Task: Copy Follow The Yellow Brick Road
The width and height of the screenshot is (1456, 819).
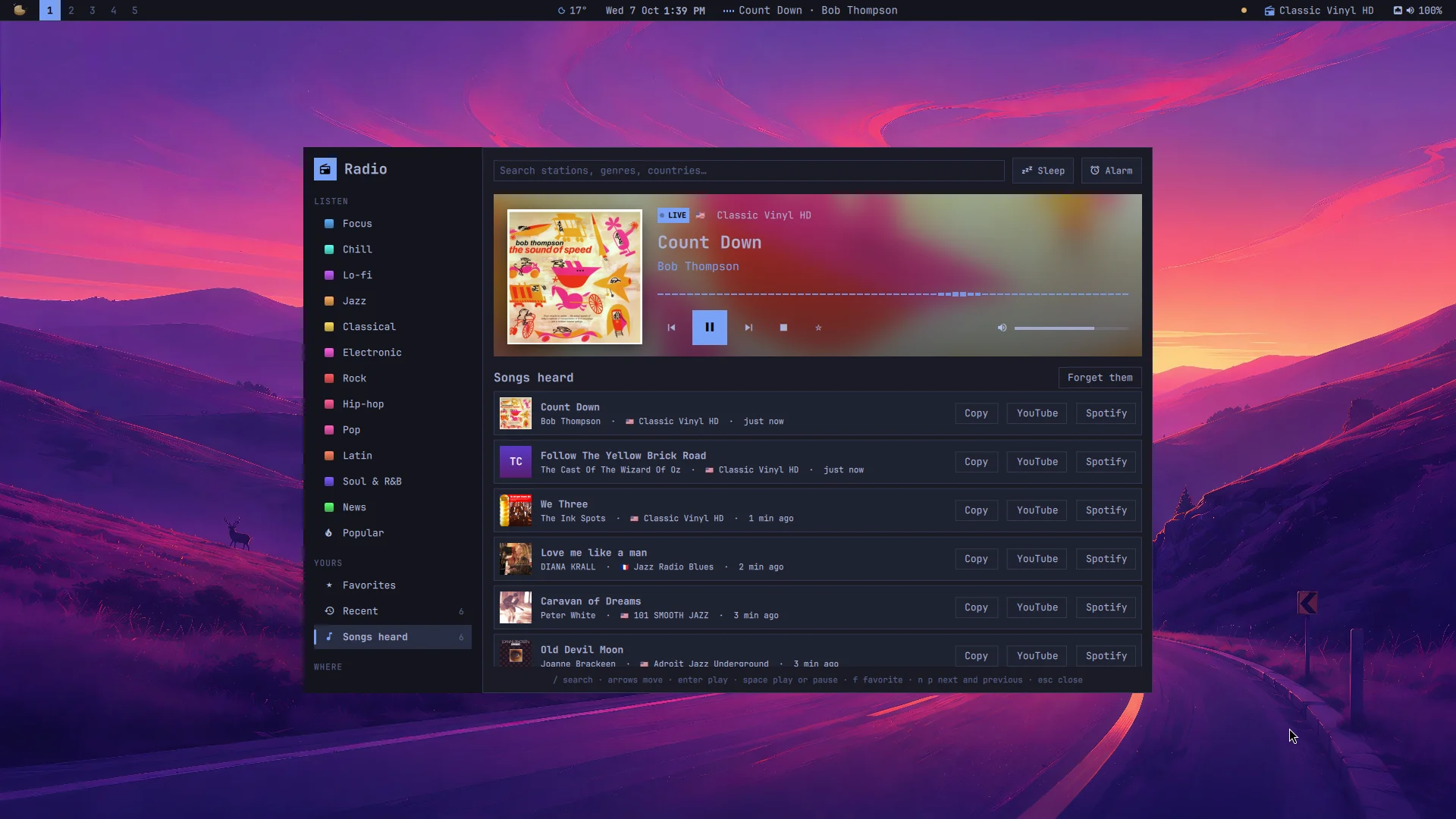Action: tap(976, 462)
